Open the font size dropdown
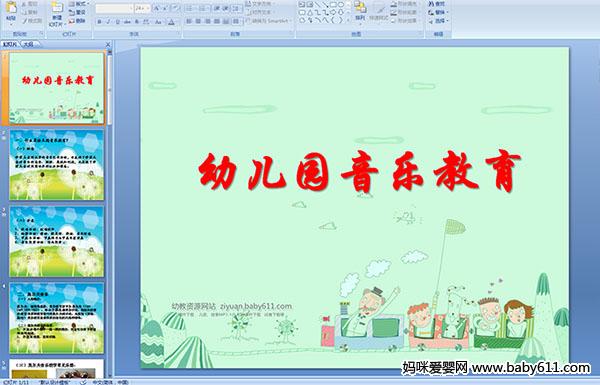Viewport: 600px width, 385px height. [x=148, y=8]
